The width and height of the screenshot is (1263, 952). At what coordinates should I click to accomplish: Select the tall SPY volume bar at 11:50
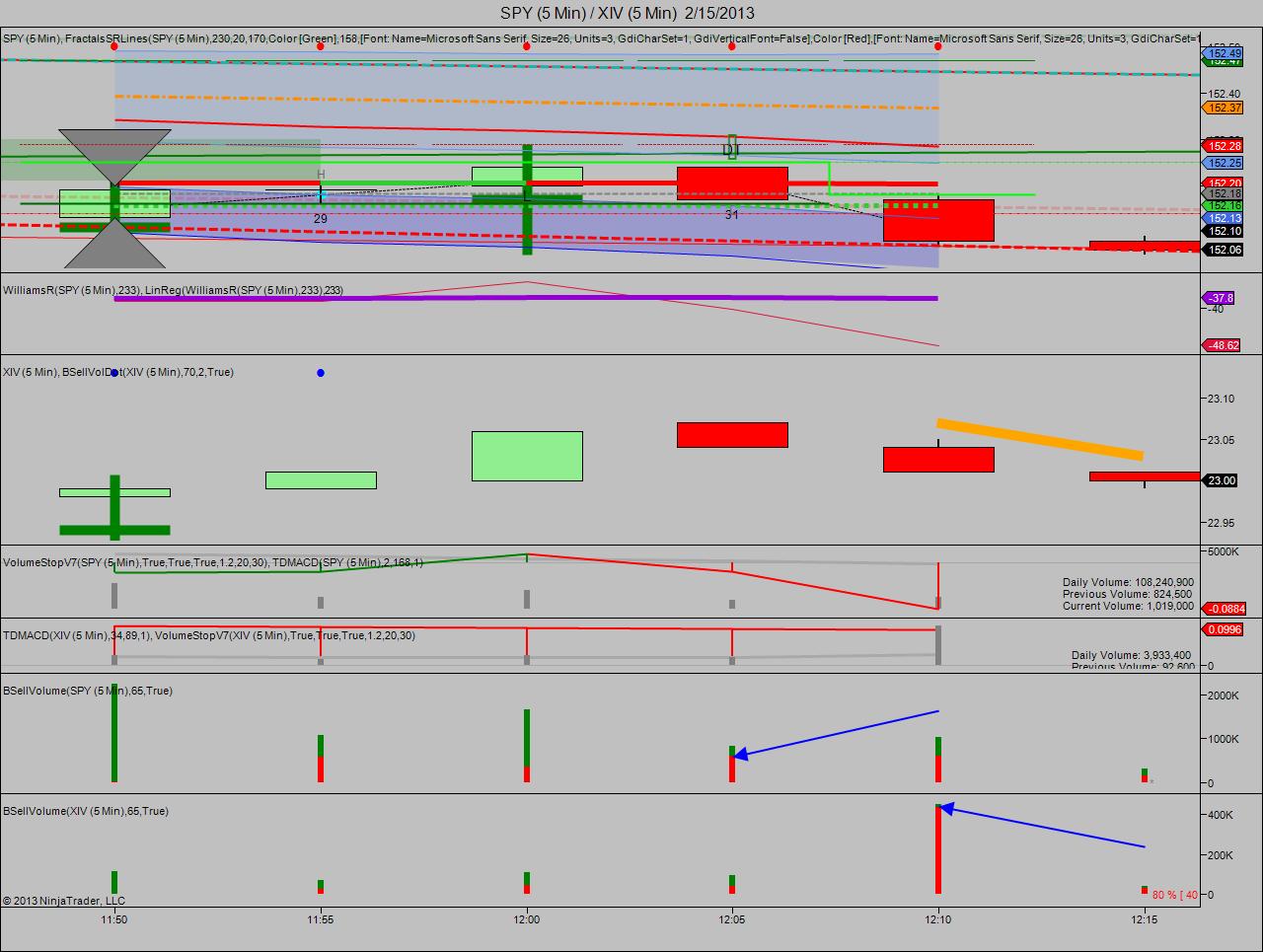point(114,733)
